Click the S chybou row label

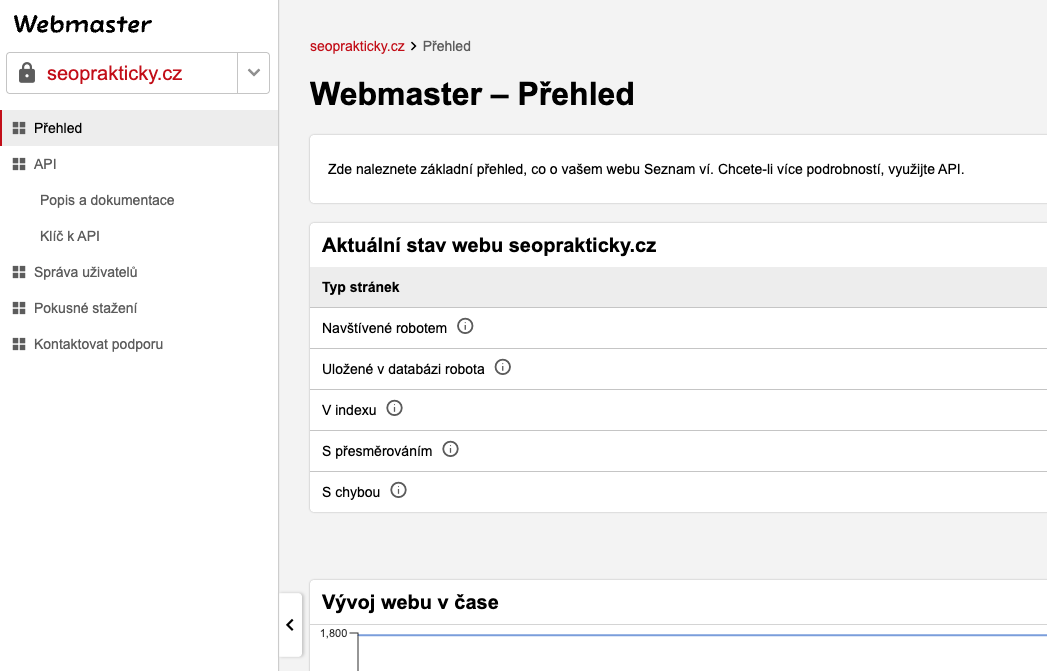(351, 492)
